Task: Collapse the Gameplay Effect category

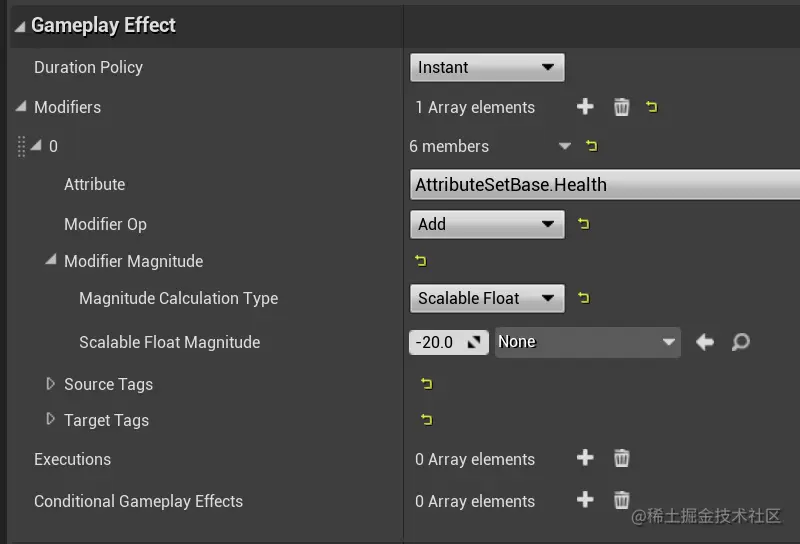Action: click(x=20, y=26)
